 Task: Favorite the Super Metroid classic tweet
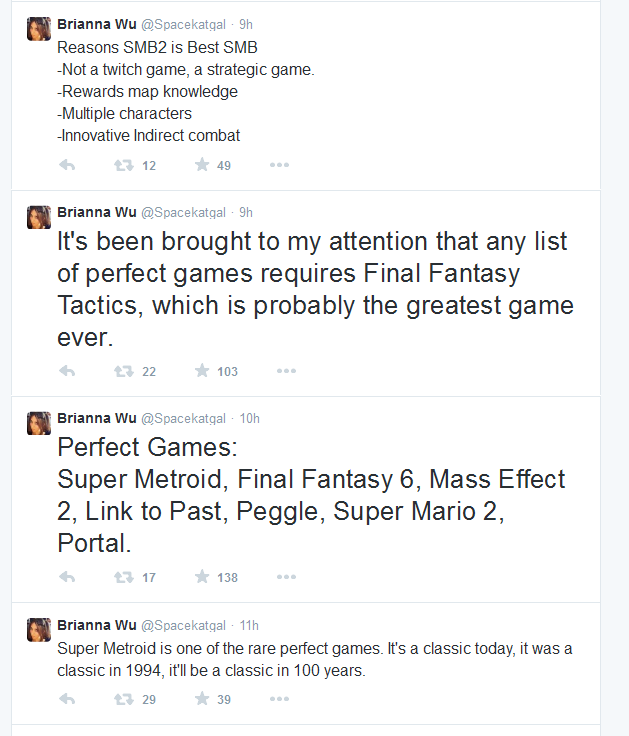202,699
